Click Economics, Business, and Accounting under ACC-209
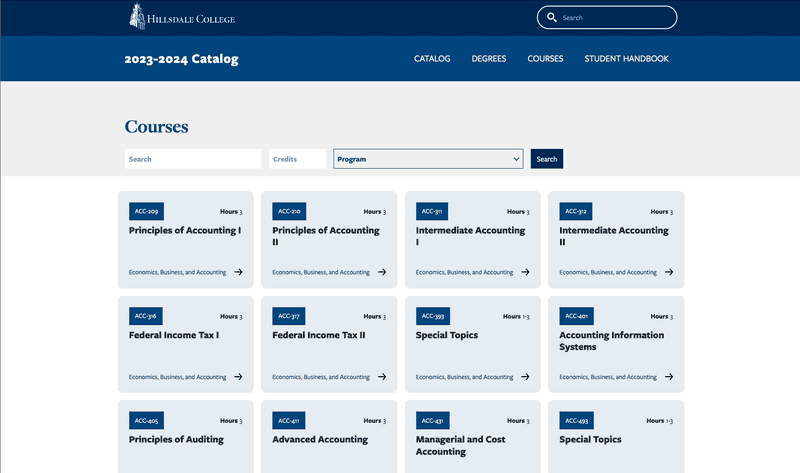This screenshot has width=800, height=473. pyautogui.click(x=177, y=272)
